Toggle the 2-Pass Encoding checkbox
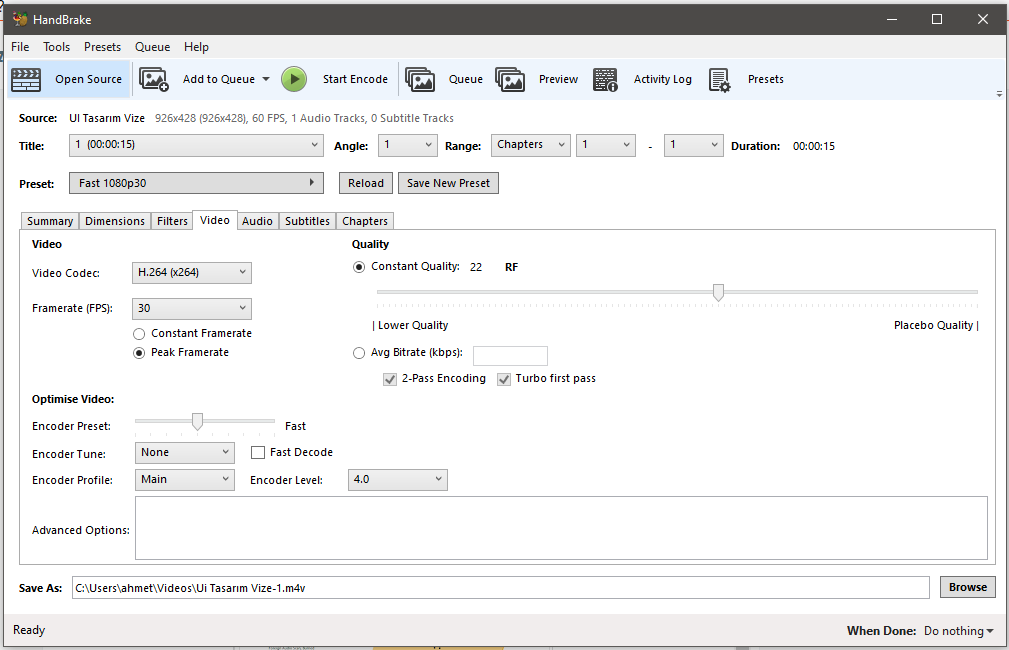This screenshot has width=1009, height=650. pyautogui.click(x=390, y=379)
